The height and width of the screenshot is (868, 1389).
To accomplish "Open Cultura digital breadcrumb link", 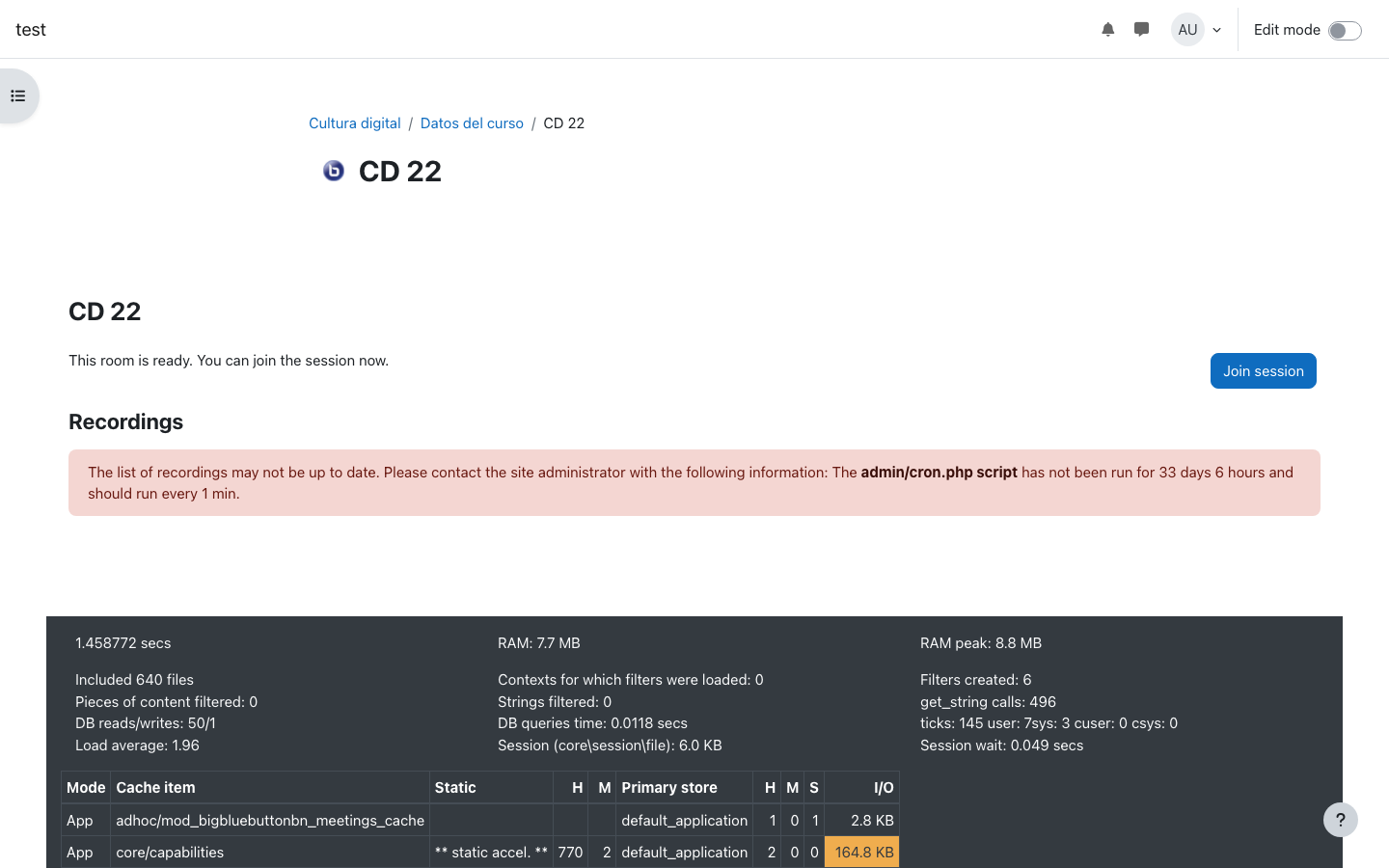I will 354,123.
